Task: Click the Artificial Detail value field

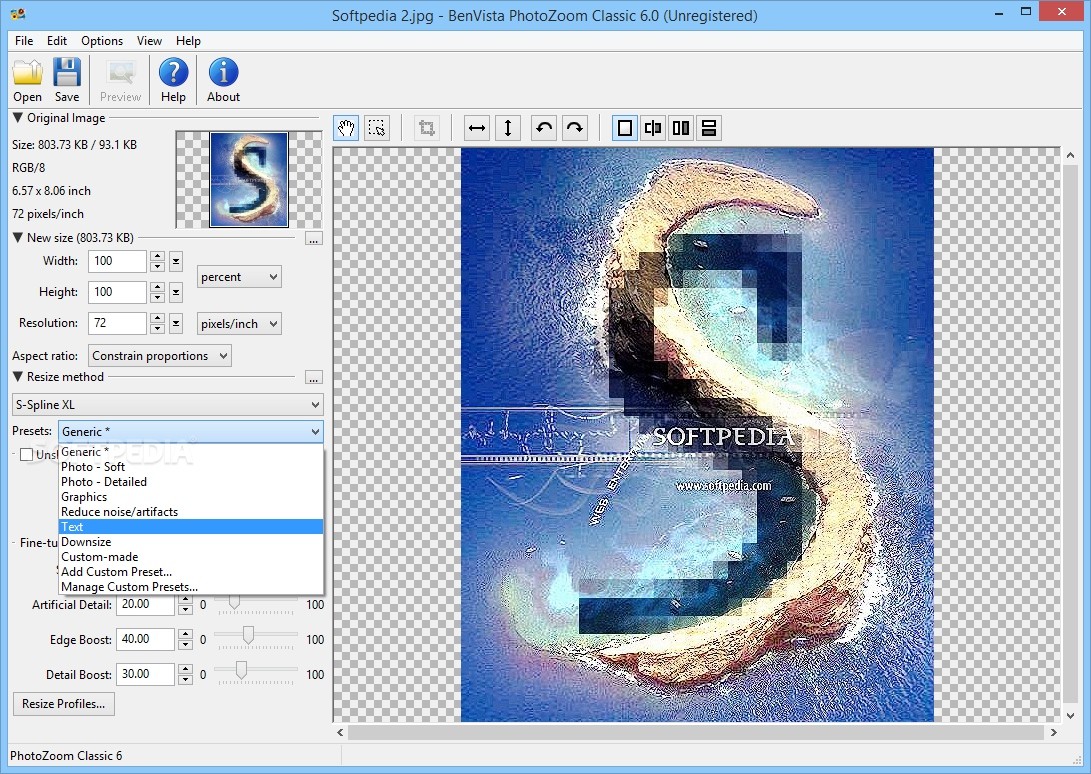Action: pos(145,604)
